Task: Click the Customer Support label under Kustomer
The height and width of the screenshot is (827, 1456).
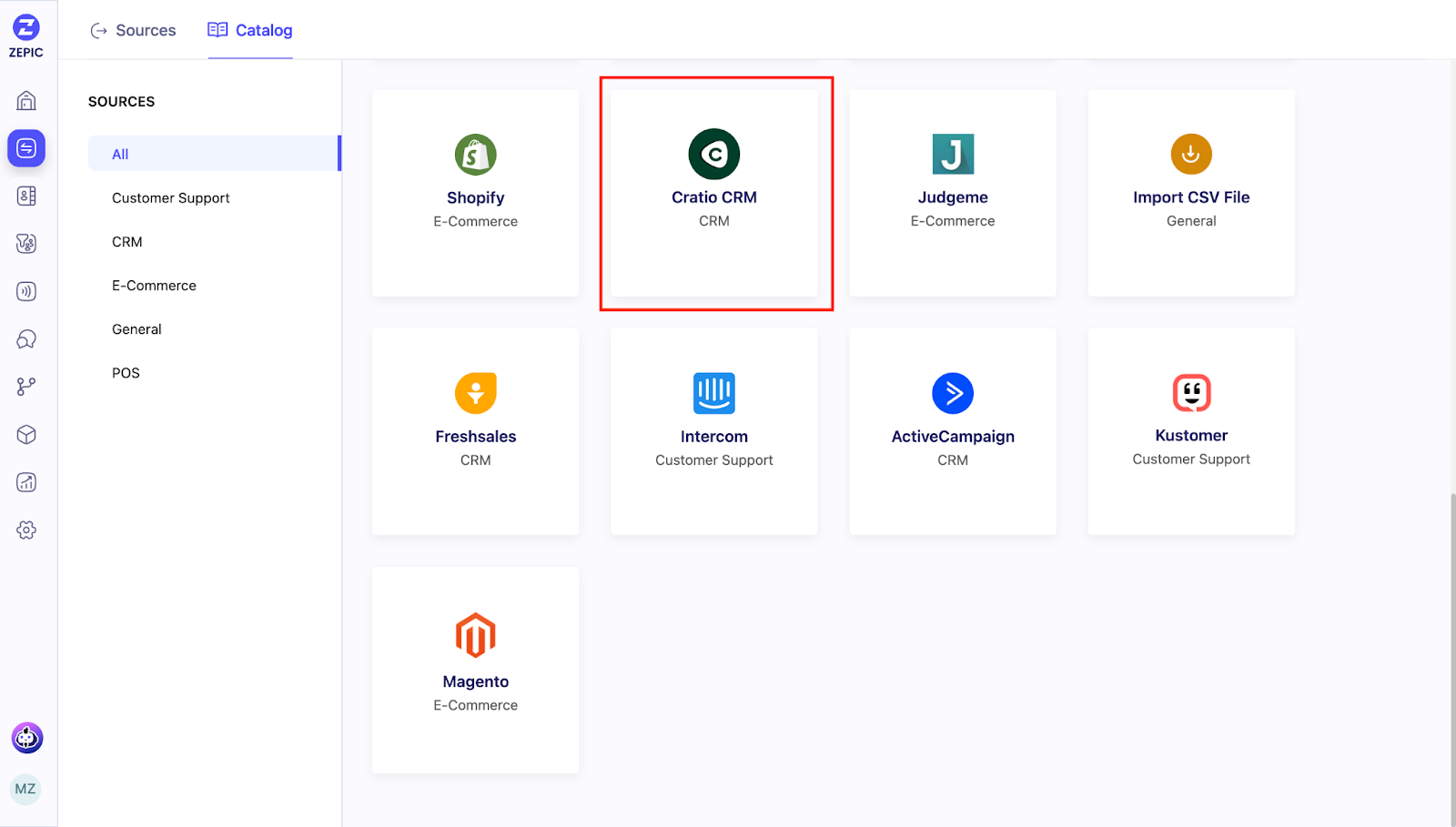Action: pos(1191,459)
